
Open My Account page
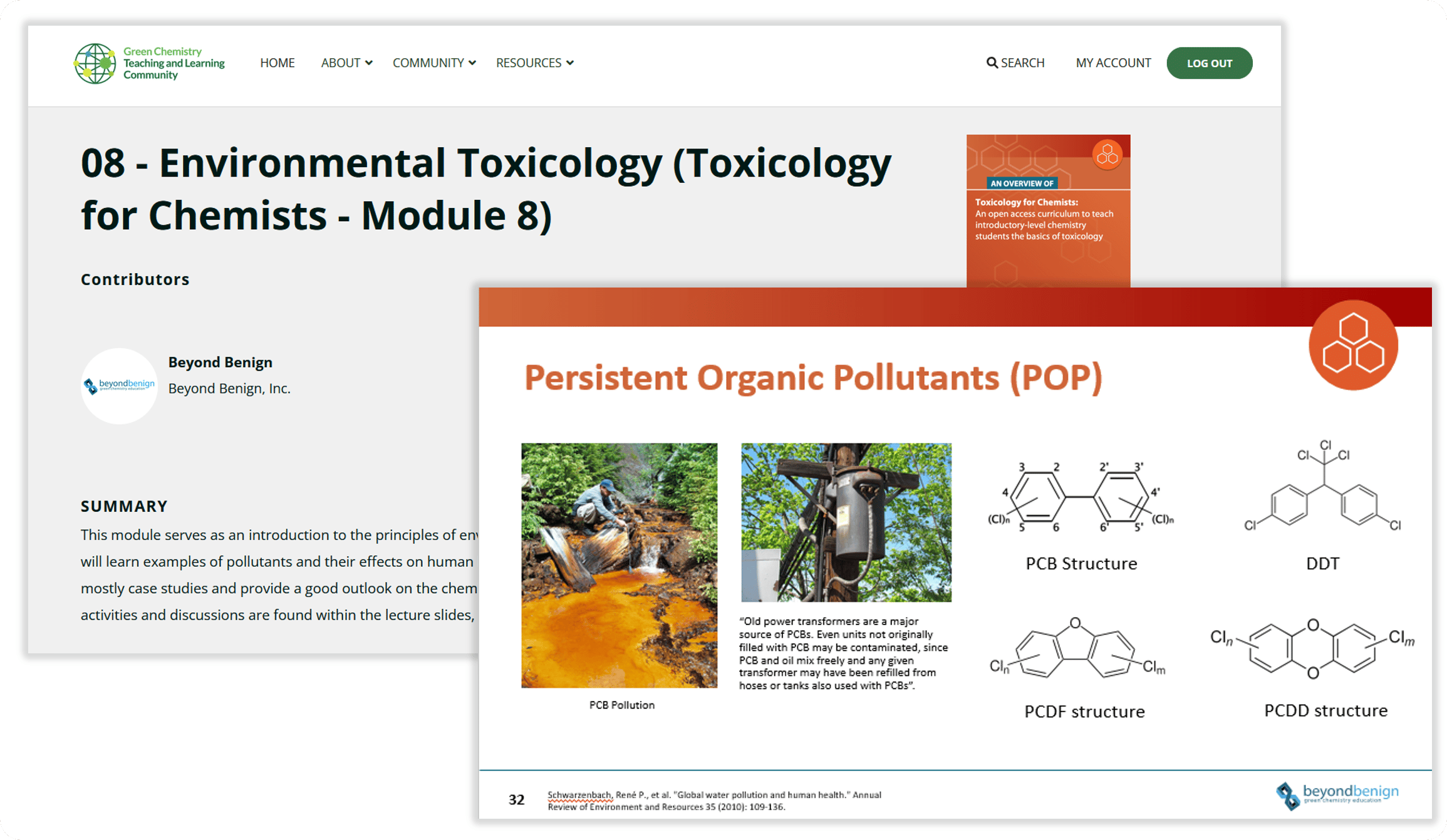1113,63
